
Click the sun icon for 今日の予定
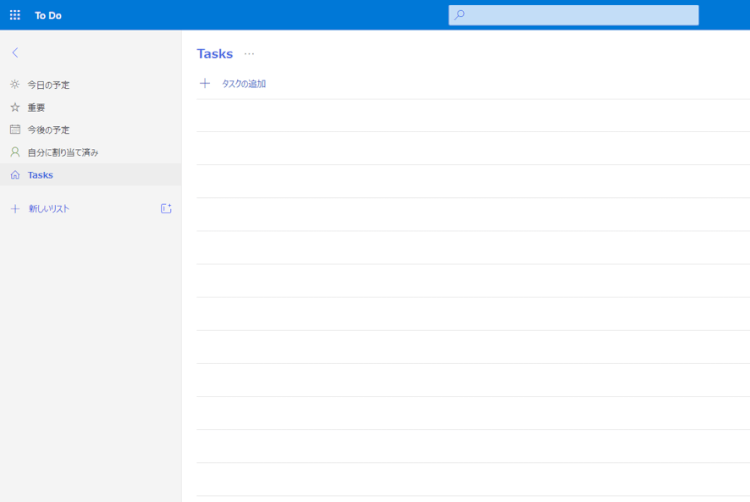click(x=15, y=85)
